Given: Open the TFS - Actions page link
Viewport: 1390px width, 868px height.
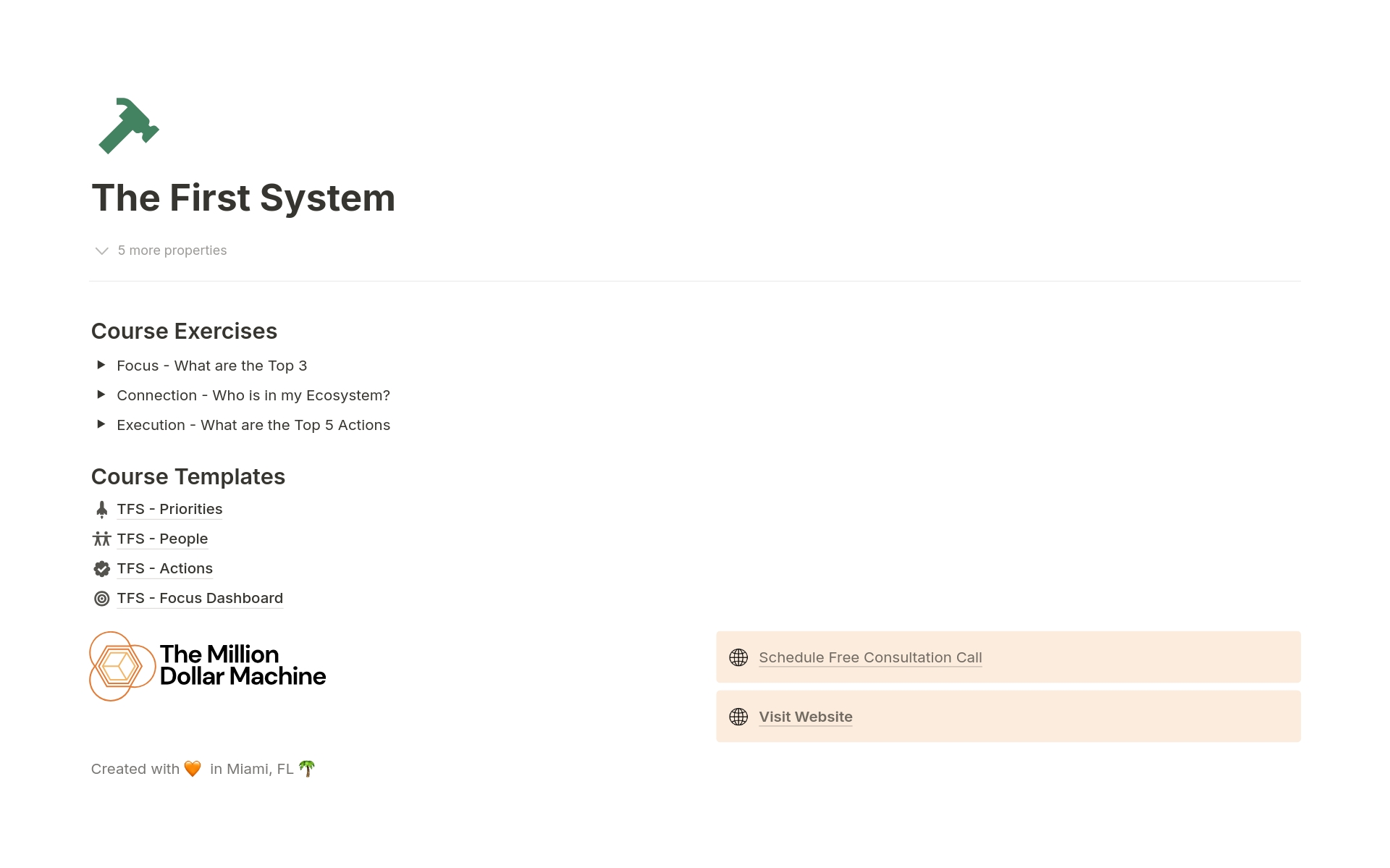Looking at the screenshot, I should click(165, 568).
